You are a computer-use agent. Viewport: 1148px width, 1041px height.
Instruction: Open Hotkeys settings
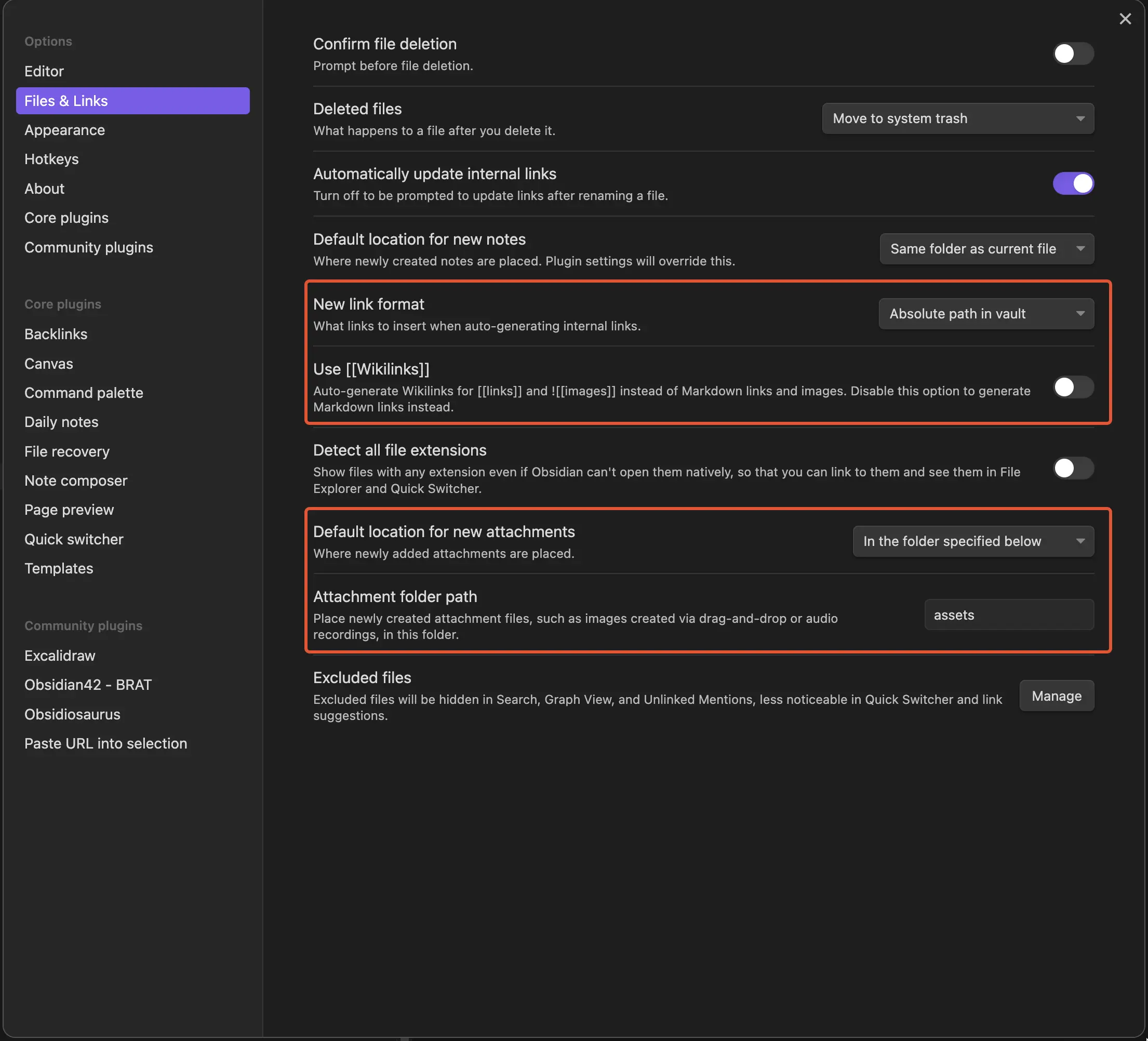51,159
